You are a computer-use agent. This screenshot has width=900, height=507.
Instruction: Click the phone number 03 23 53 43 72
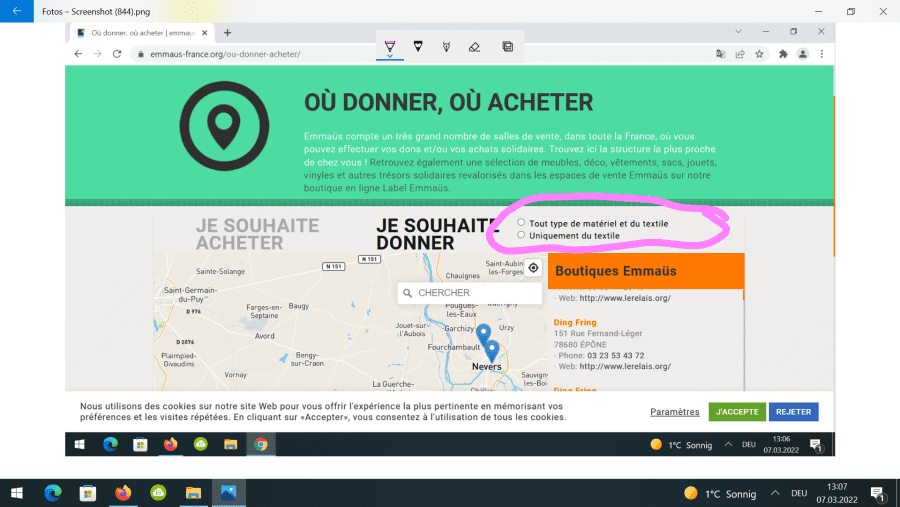[x=615, y=355]
